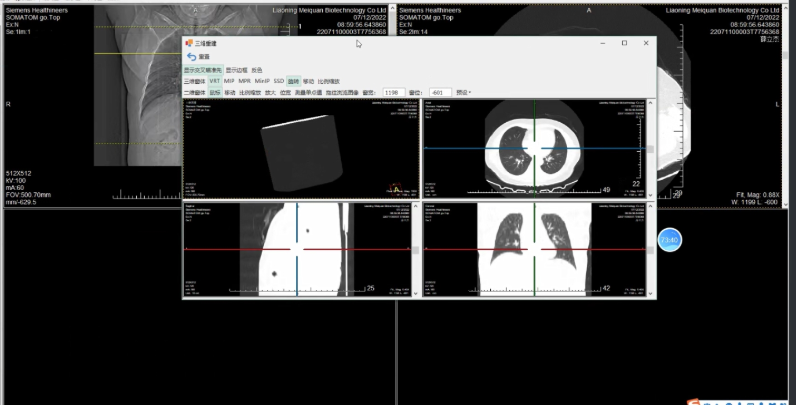Viewport: 796px width, 410px height.
Task: Click the orientation cube in VRT view
Action: coord(395,189)
